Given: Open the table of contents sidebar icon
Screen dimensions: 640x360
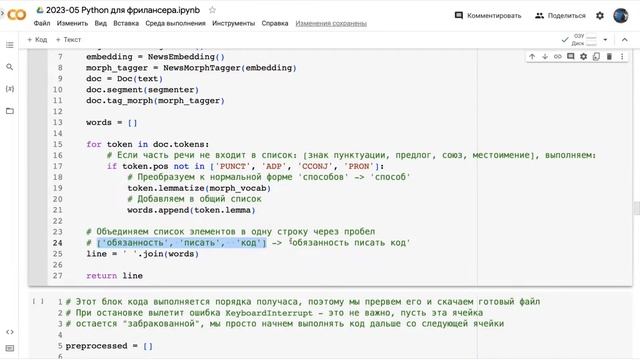Looking at the screenshot, I should coord(10,45).
